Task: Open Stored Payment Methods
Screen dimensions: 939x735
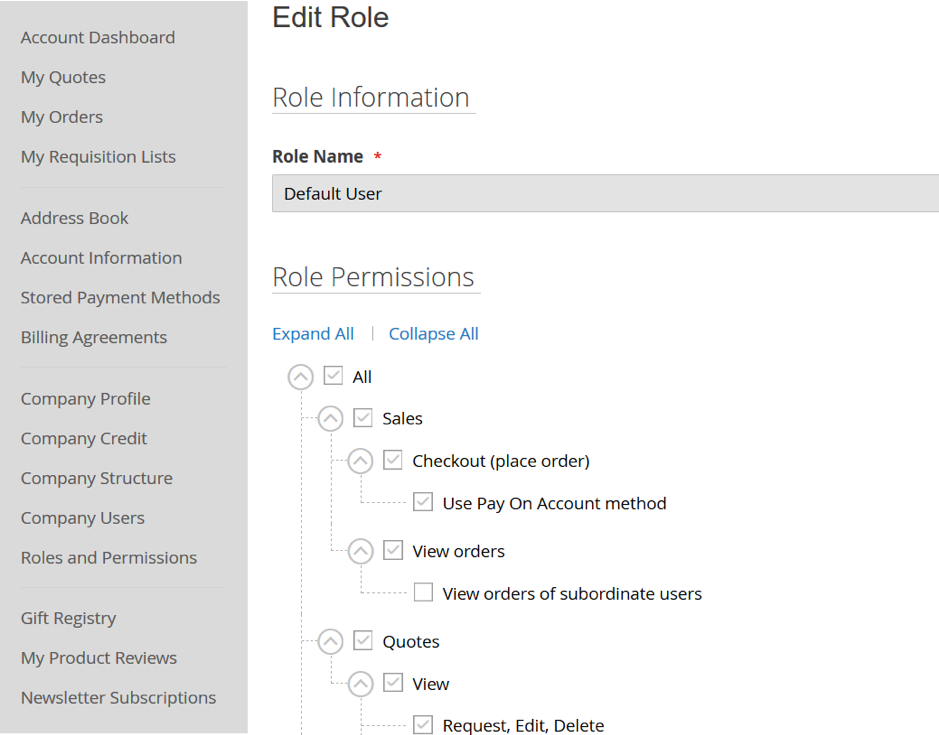Action: coord(120,298)
